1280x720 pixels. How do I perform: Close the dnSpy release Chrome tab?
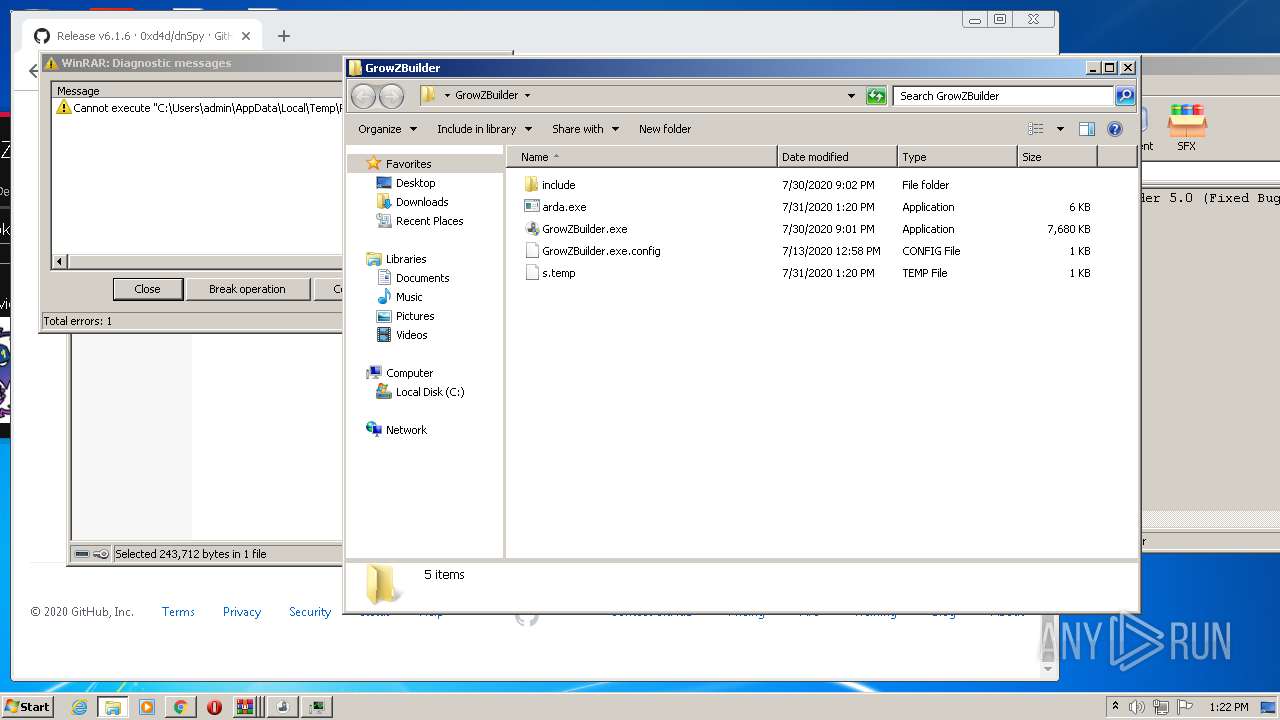pos(246,36)
